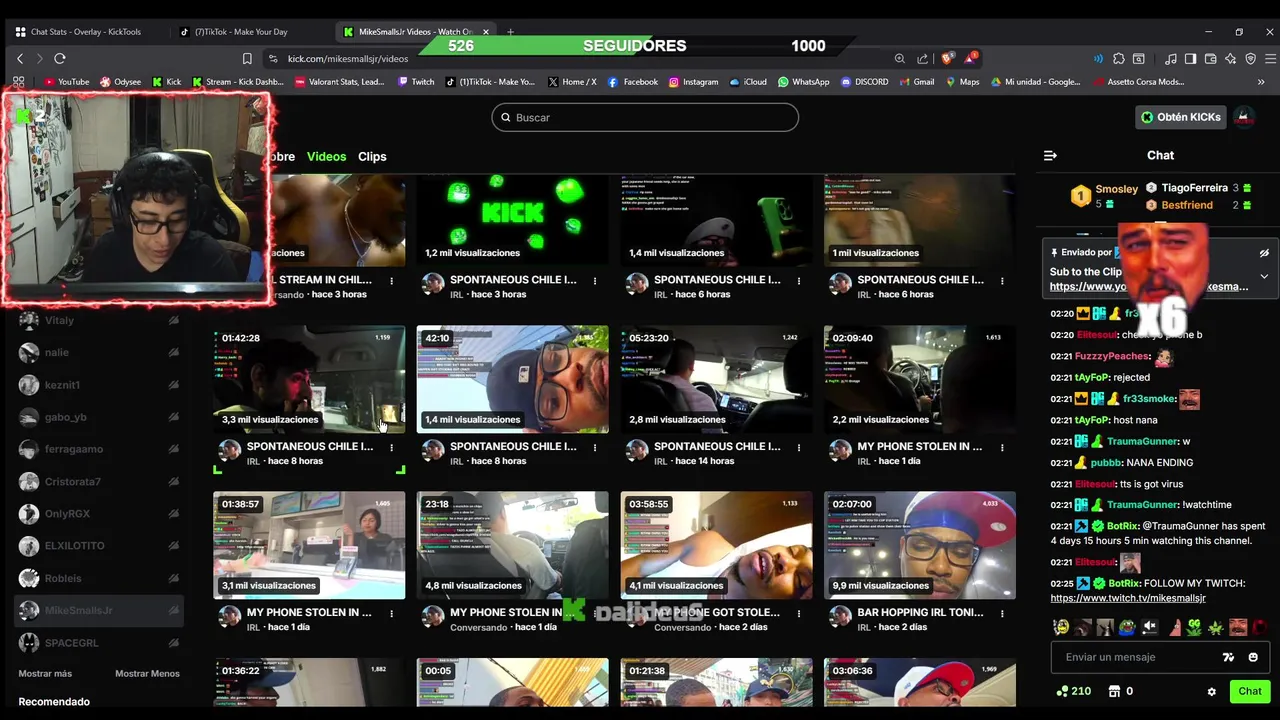The width and height of the screenshot is (1280, 720).
Task: Open the browser apps grid icon
Action: pyautogui.click(x=18, y=82)
